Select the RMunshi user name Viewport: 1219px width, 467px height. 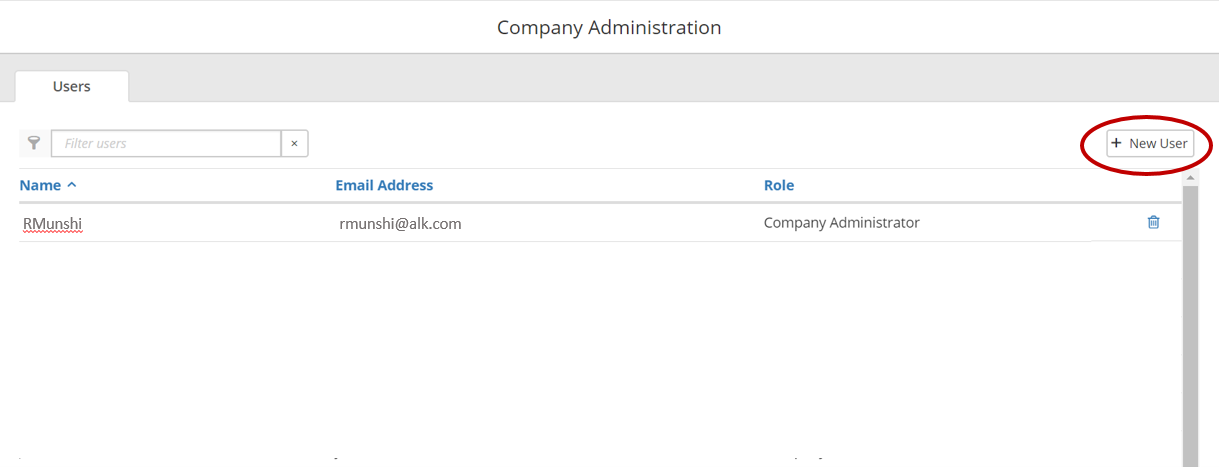[52, 223]
